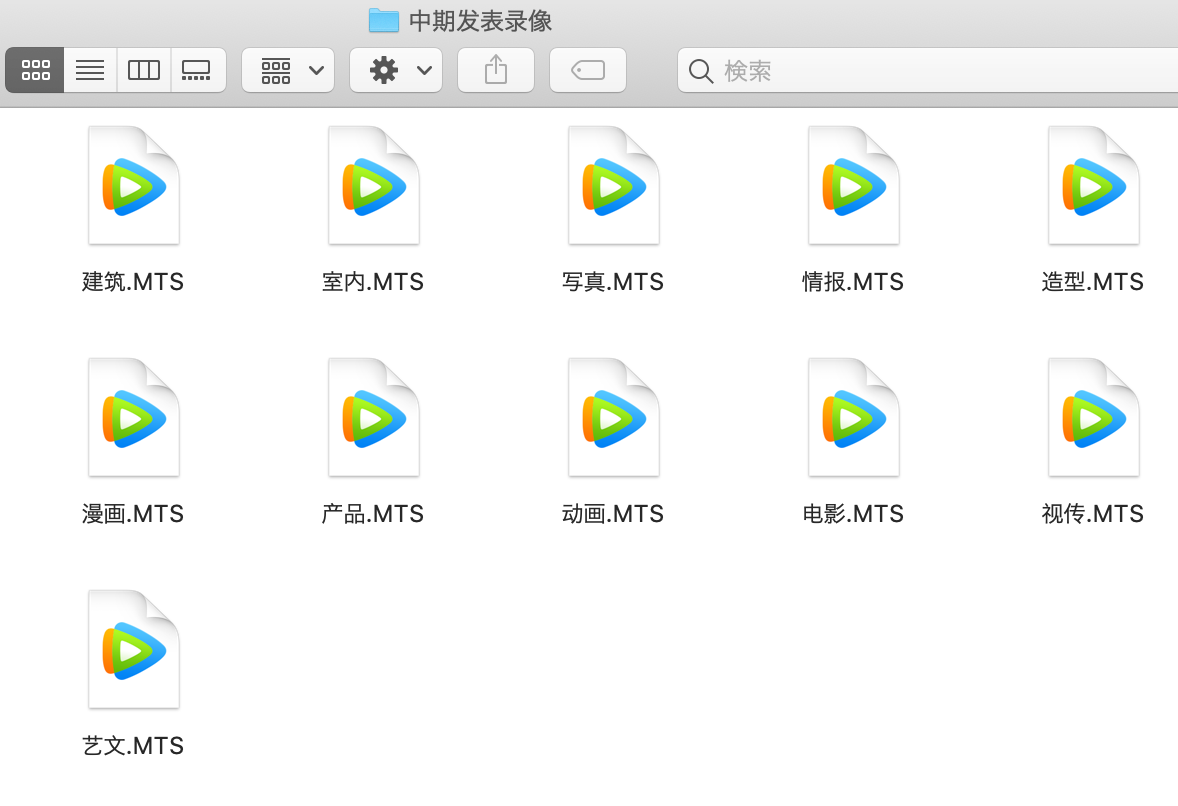The image size is (1178, 806).
Task: Select the 艺文.MTS file icon
Action: tap(134, 650)
